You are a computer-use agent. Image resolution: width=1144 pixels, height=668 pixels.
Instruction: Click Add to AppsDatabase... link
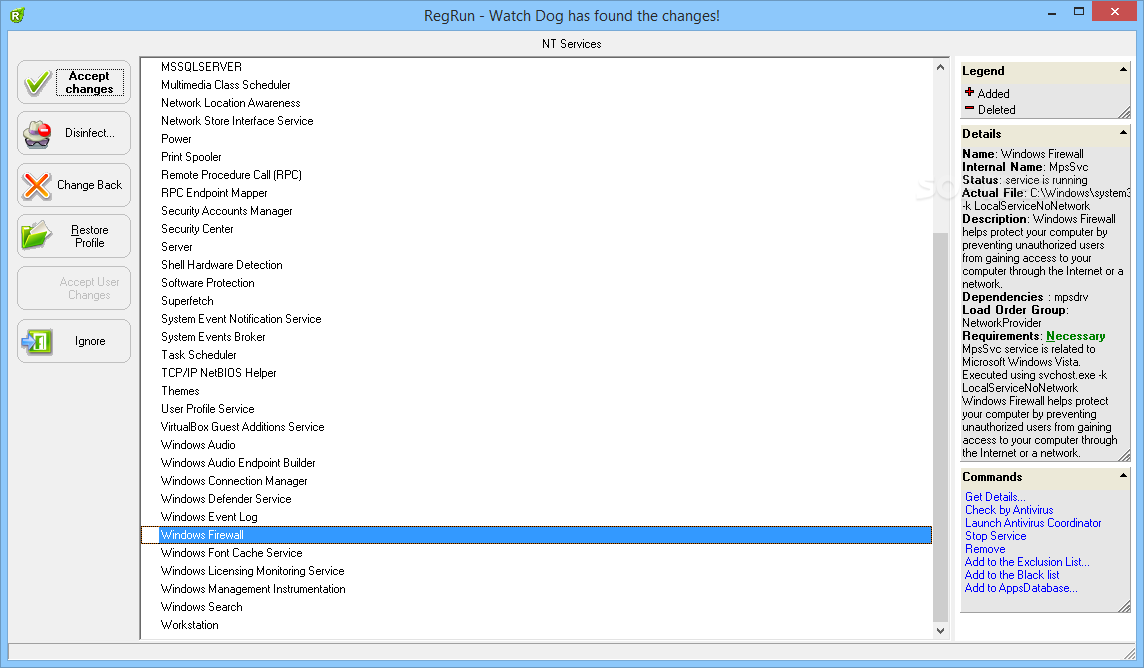coord(1021,589)
